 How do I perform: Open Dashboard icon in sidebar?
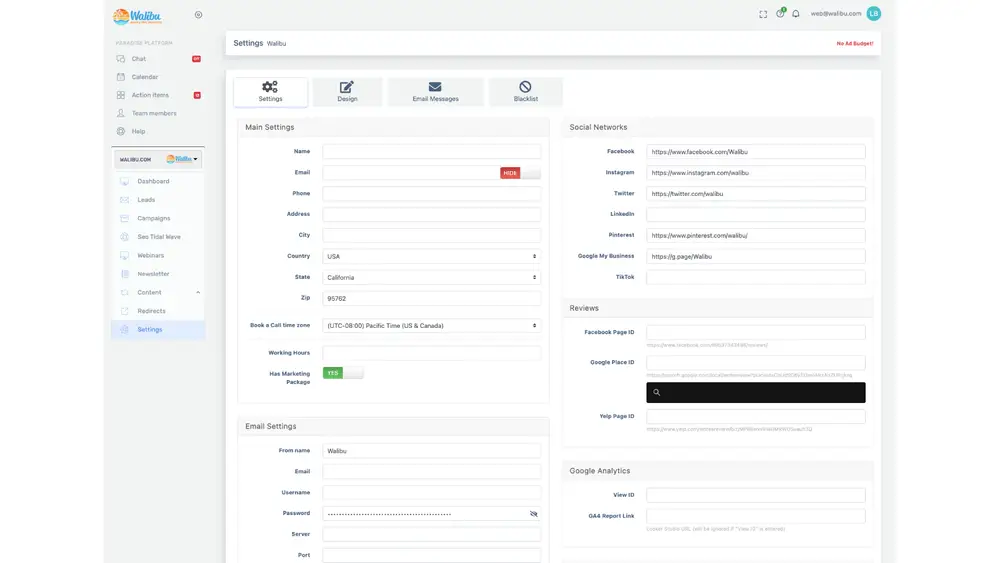coord(124,181)
